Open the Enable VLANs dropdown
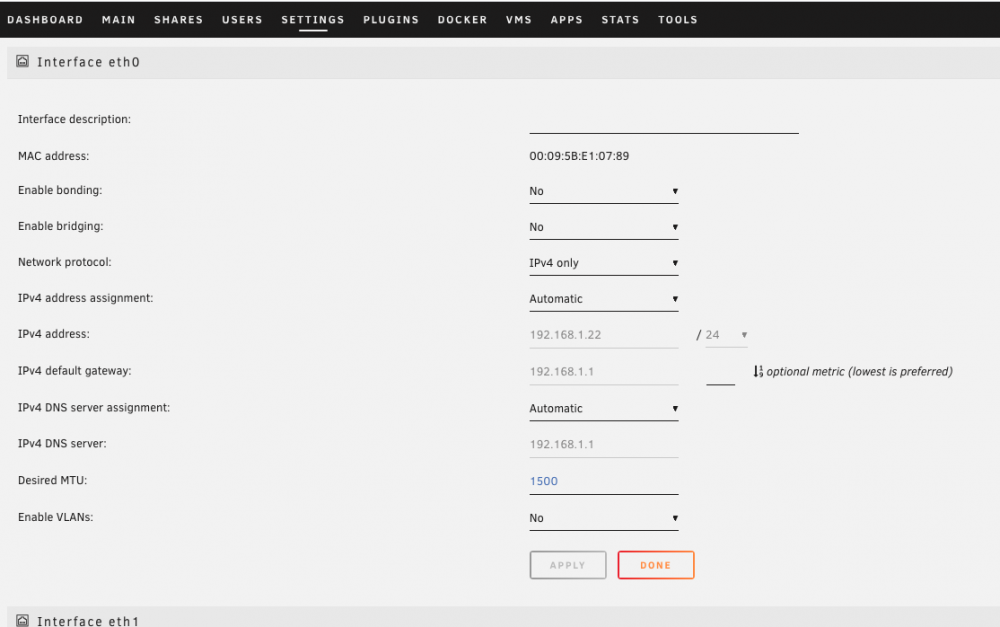 (x=603, y=518)
